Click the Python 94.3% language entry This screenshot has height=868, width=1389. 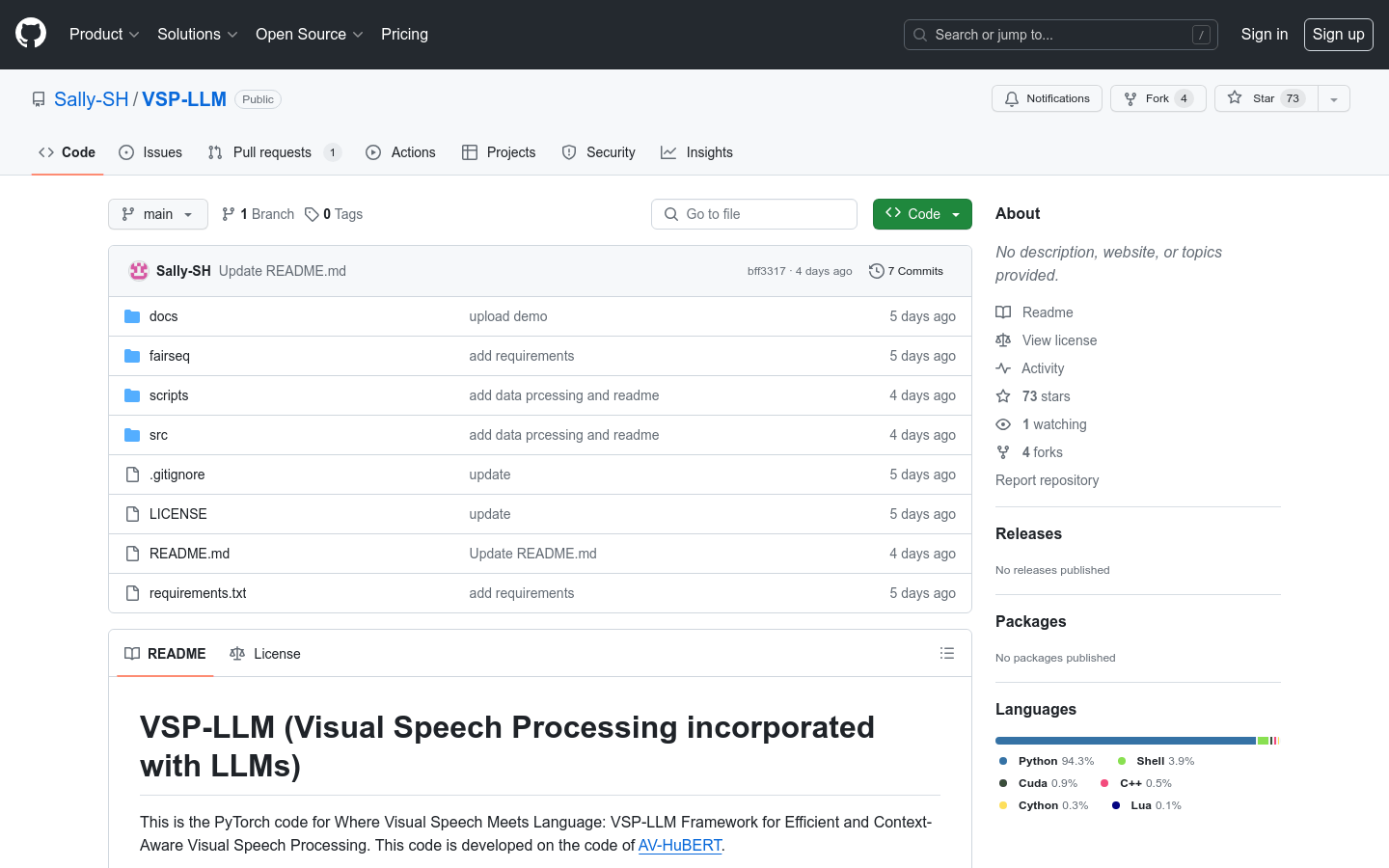point(1047,761)
